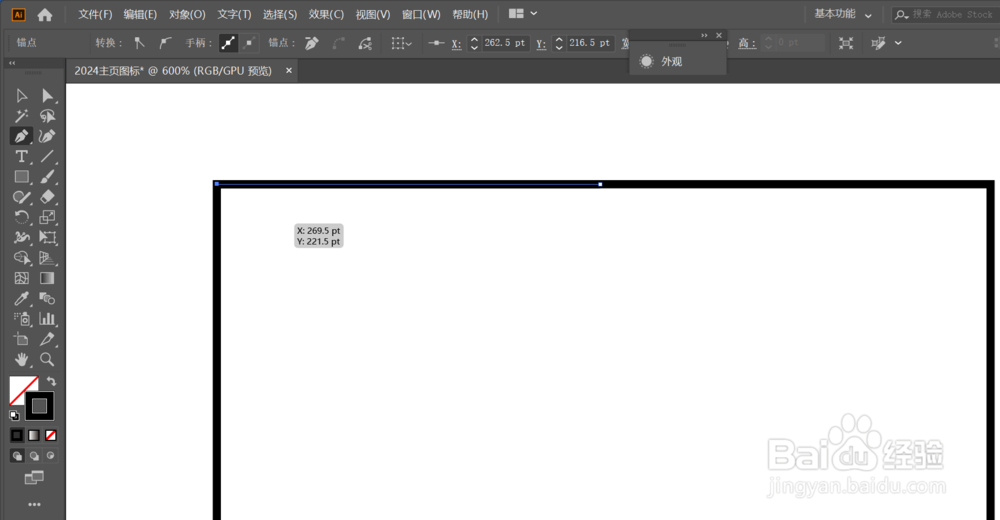
Task: Choose the Lasso tool
Action: click(x=47, y=116)
